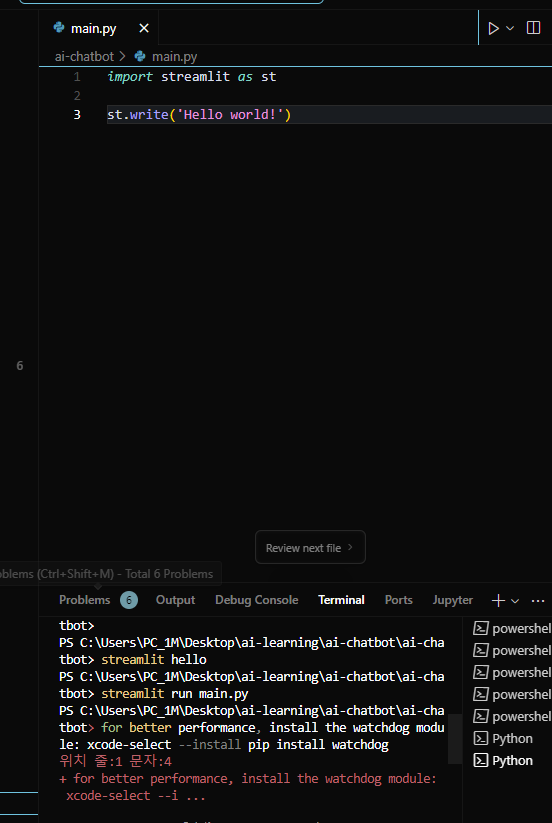Open run options dropdown beside play icon
Viewport: 552px width, 823px height.
[510, 28]
